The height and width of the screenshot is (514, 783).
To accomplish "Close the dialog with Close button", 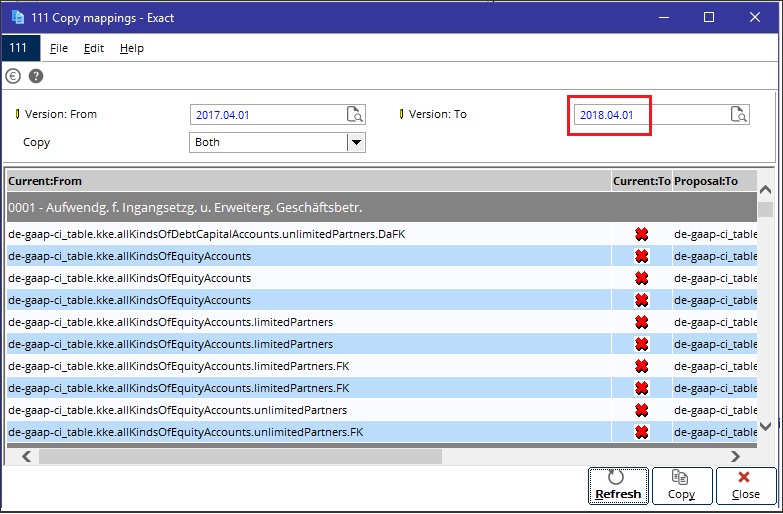I will pos(746,486).
